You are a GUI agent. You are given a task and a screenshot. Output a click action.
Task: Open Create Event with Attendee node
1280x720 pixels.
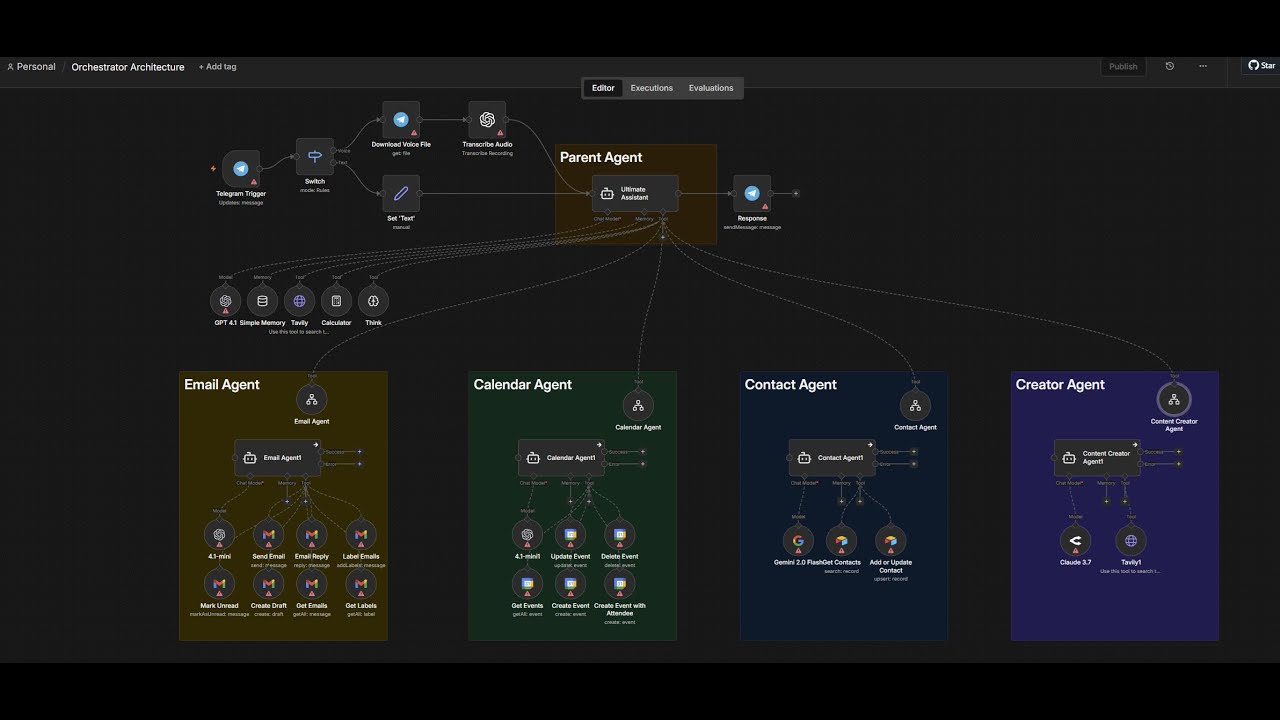point(619,584)
